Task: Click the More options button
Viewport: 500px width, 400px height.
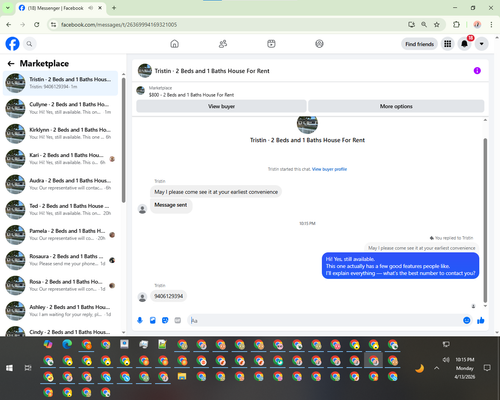Action: 396,106
